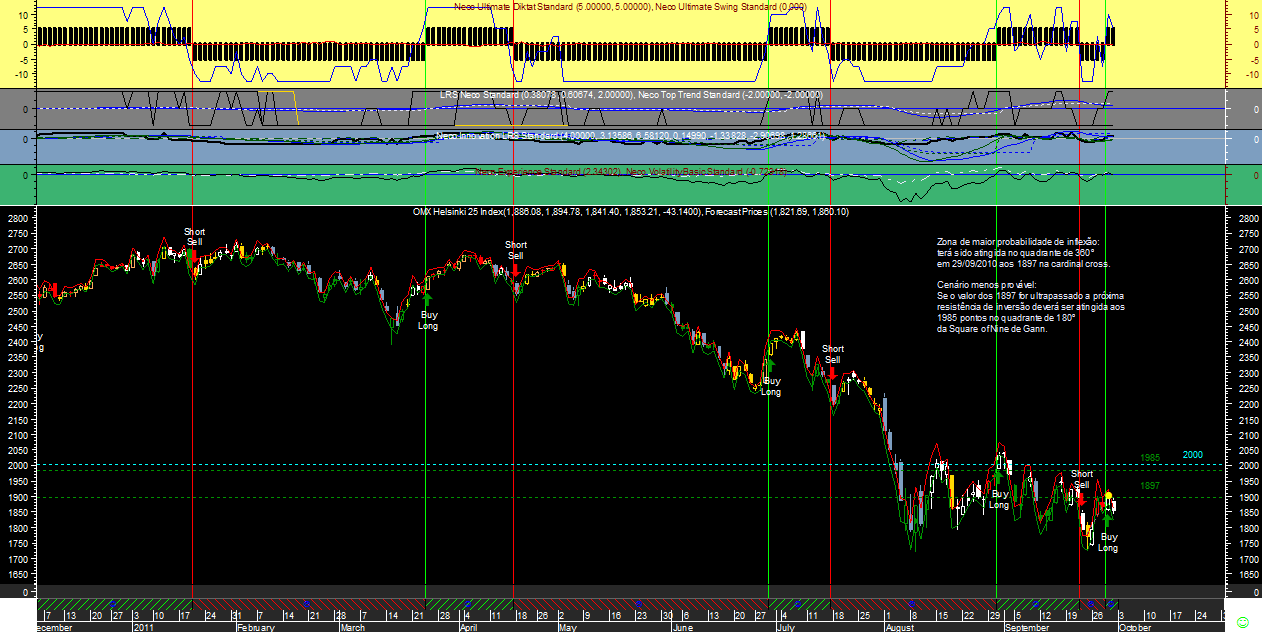This screenshot has width=1262, height=632.
Task: Click the '2011' year label on date axis
Action: click(x=143, y=627)
